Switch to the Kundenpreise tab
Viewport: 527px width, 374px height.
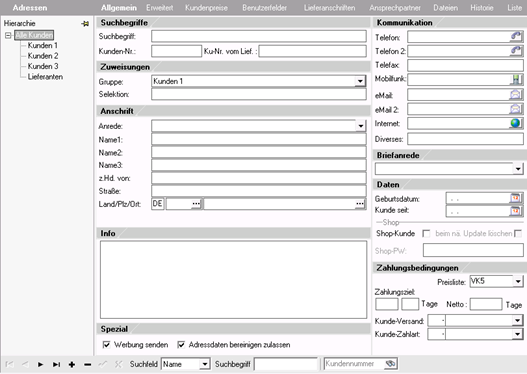[x=206, y=8]
